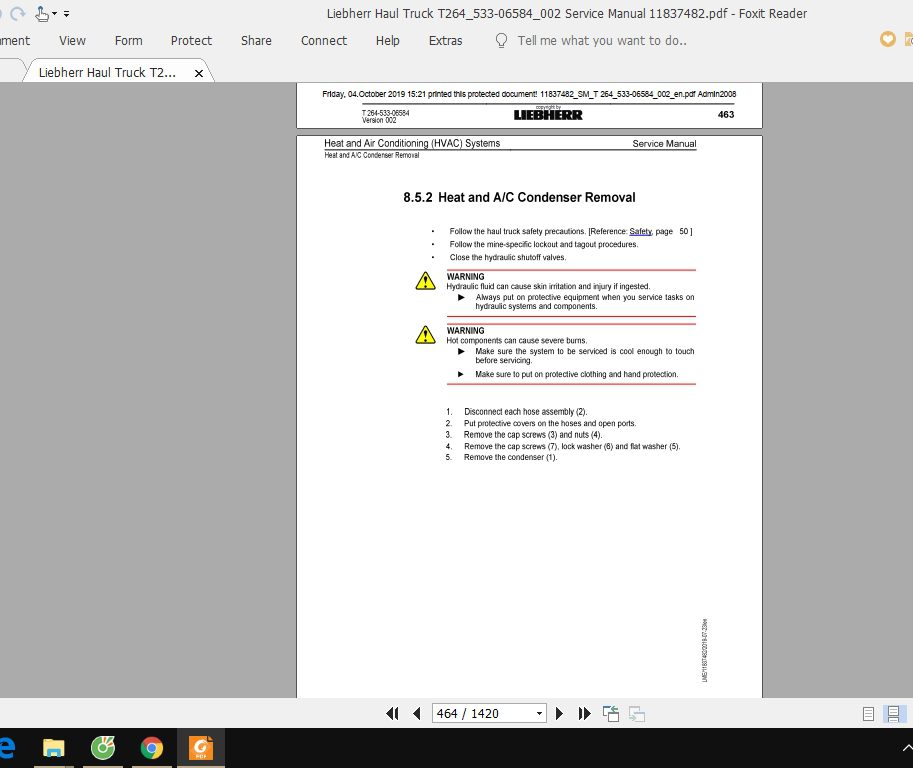Open the Hand tool dropdown arrow

click(53, 13)
